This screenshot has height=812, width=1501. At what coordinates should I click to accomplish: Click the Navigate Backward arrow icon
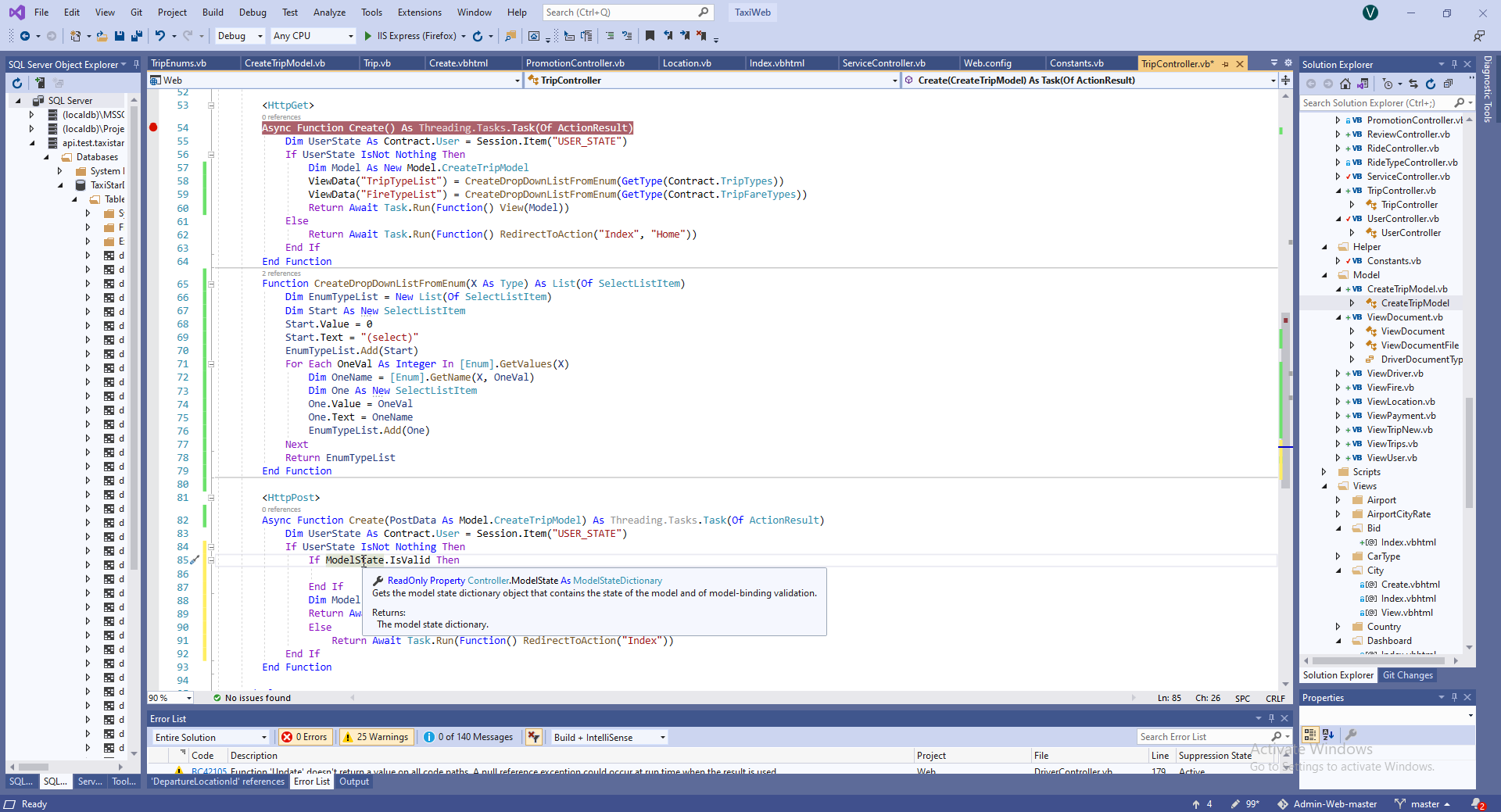(25, 36)
